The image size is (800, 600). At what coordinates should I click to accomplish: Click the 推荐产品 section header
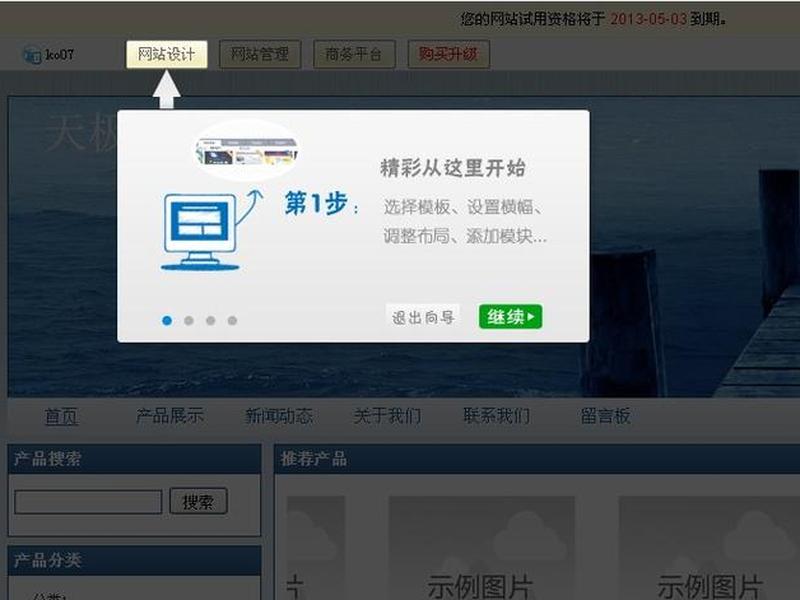[x=537, y=459]
